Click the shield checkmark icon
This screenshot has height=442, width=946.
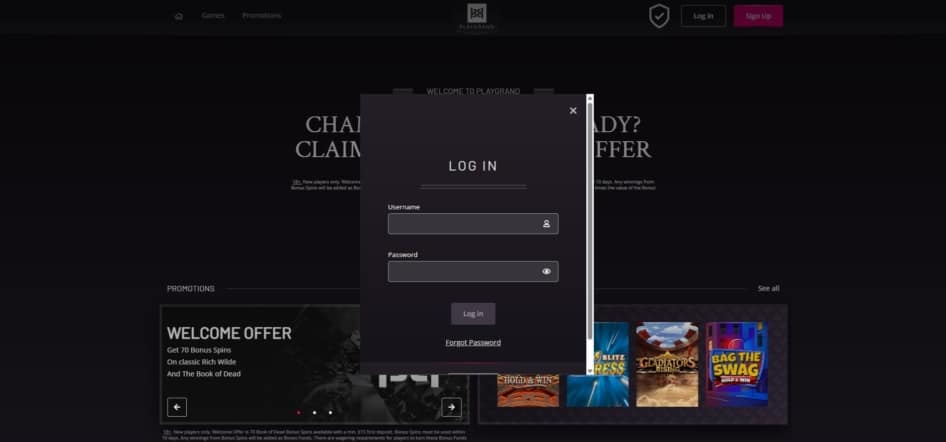(659, 16)
